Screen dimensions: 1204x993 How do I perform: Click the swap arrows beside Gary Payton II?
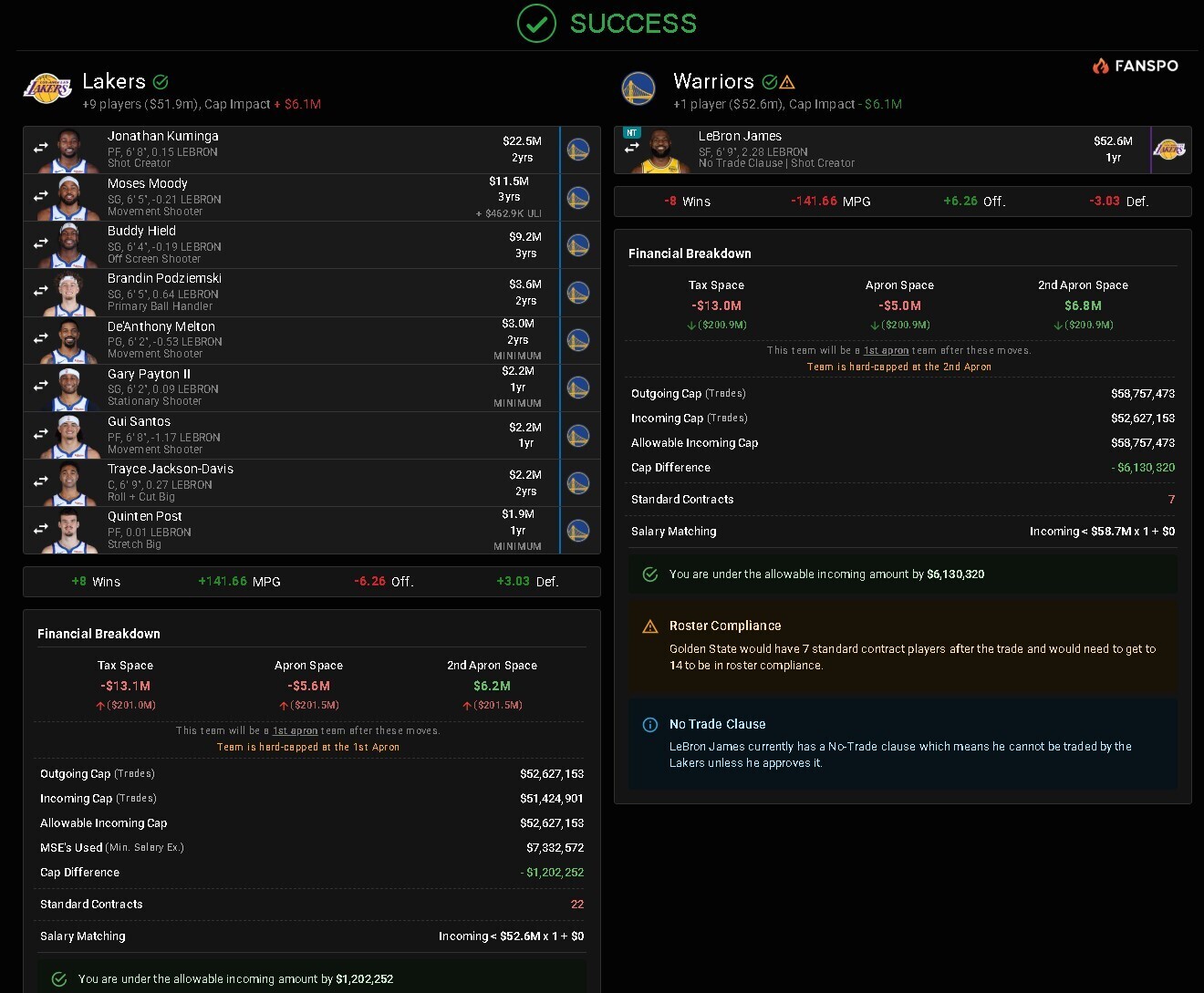(41, 387)
